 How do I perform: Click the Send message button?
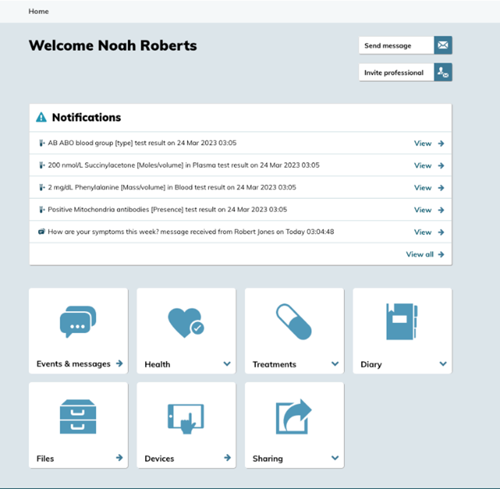click(x=405, y=45)
